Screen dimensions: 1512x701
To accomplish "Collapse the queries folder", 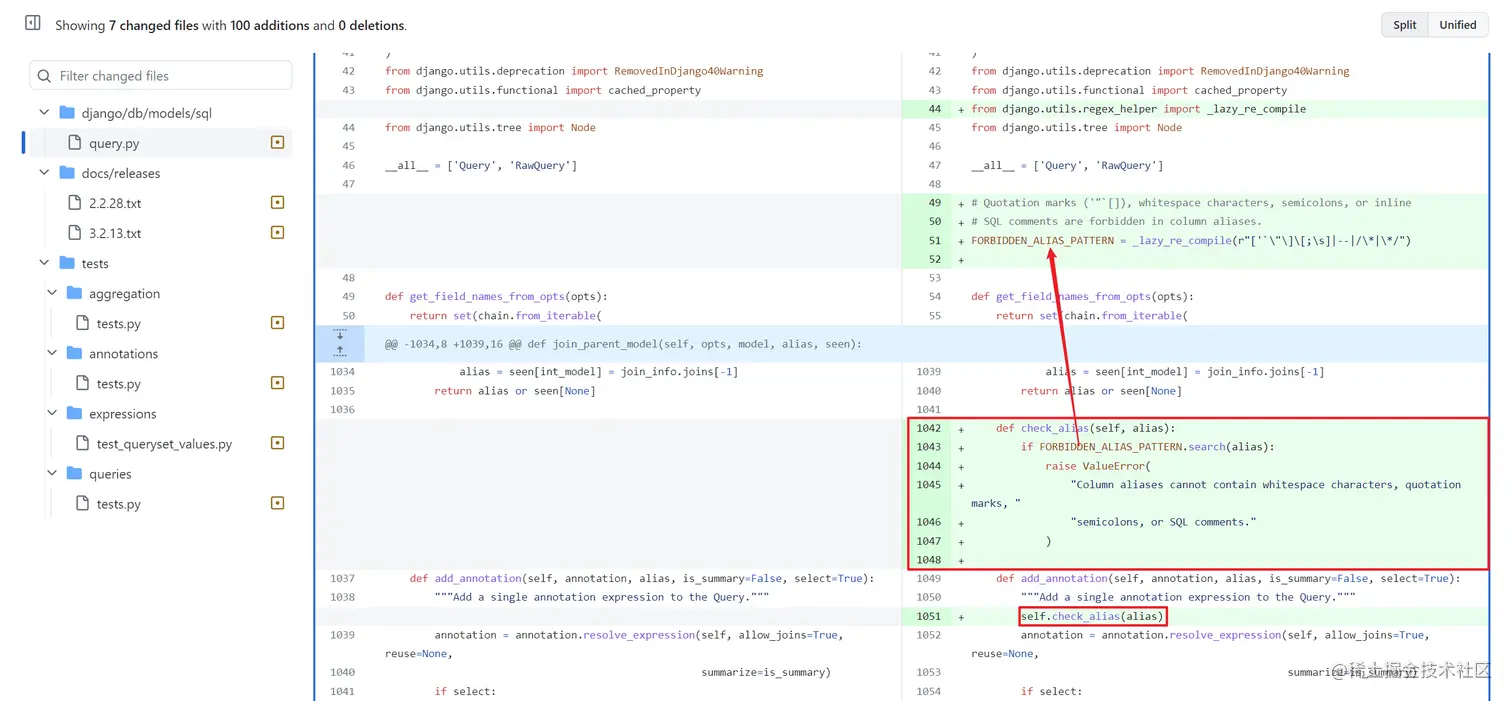I will [52, 473].
